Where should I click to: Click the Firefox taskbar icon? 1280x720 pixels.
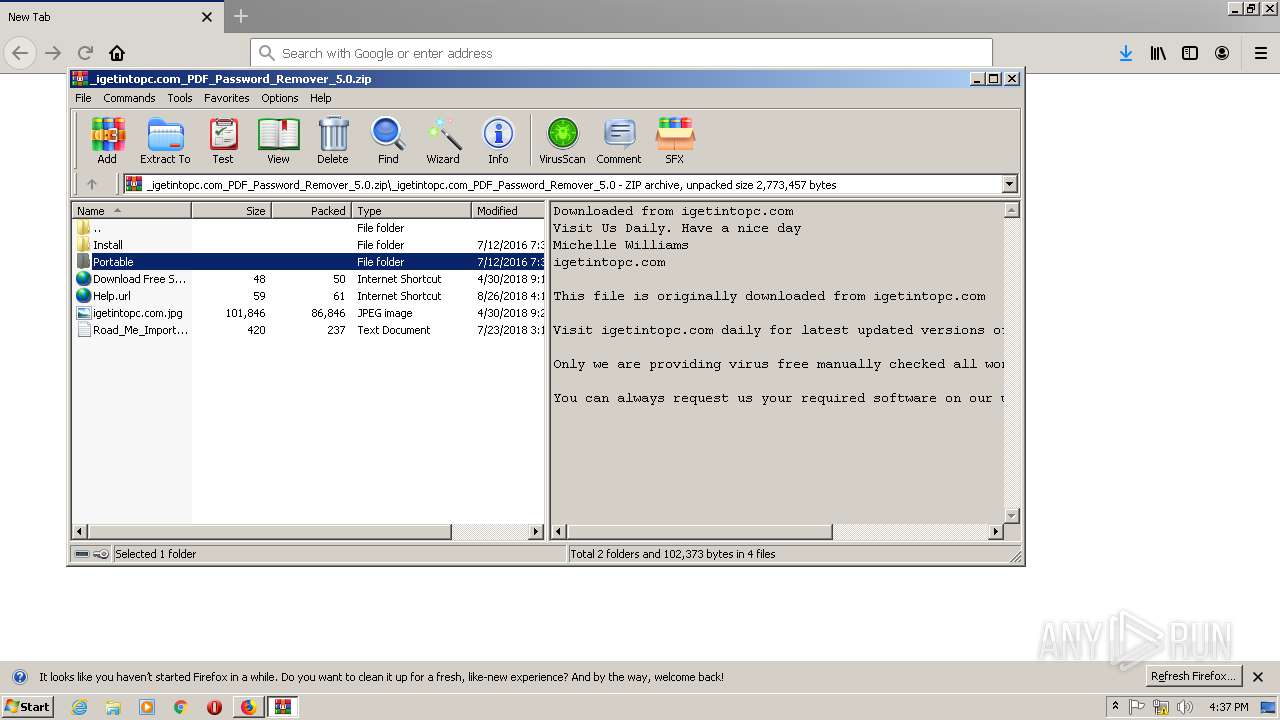coord(248,707)
